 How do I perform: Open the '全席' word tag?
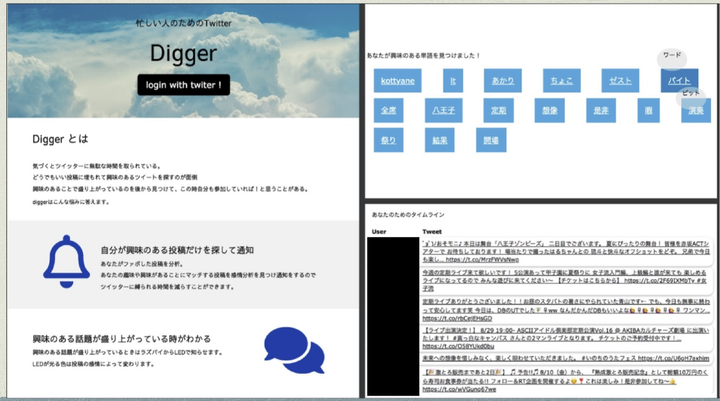(x=388, y=110)
